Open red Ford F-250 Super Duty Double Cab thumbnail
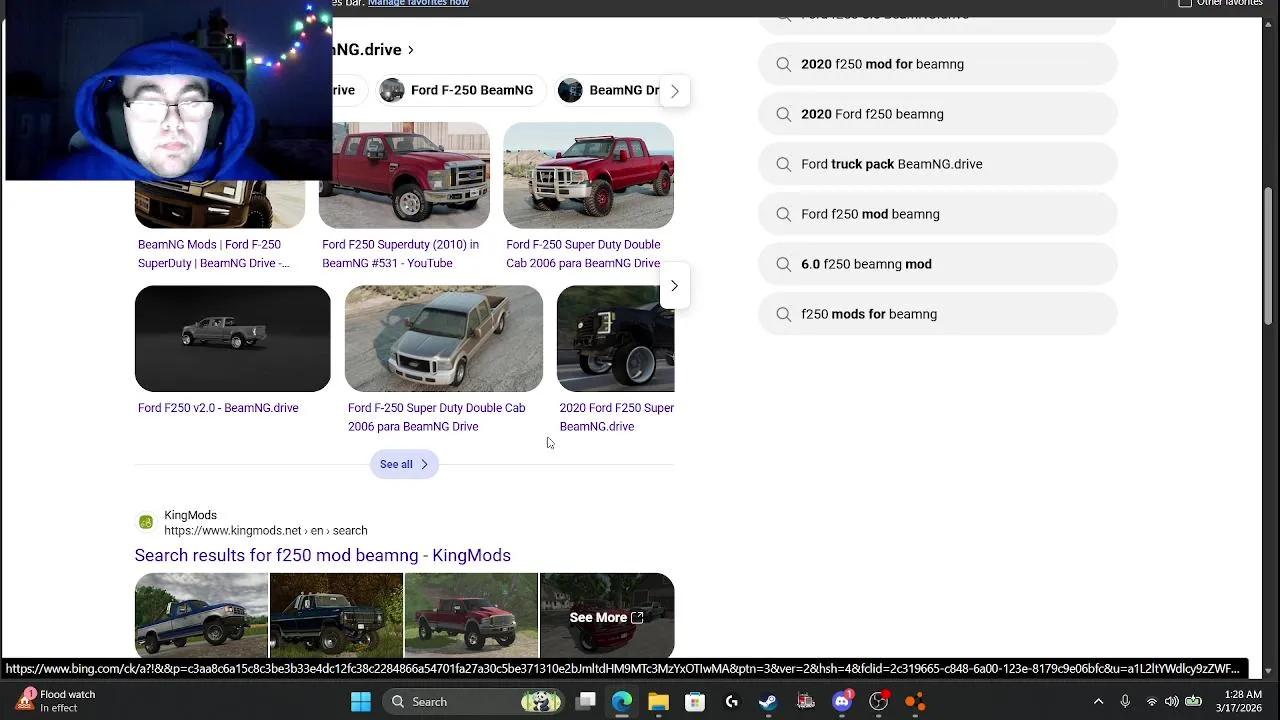The image size is (1280, 720). (588, 175)
